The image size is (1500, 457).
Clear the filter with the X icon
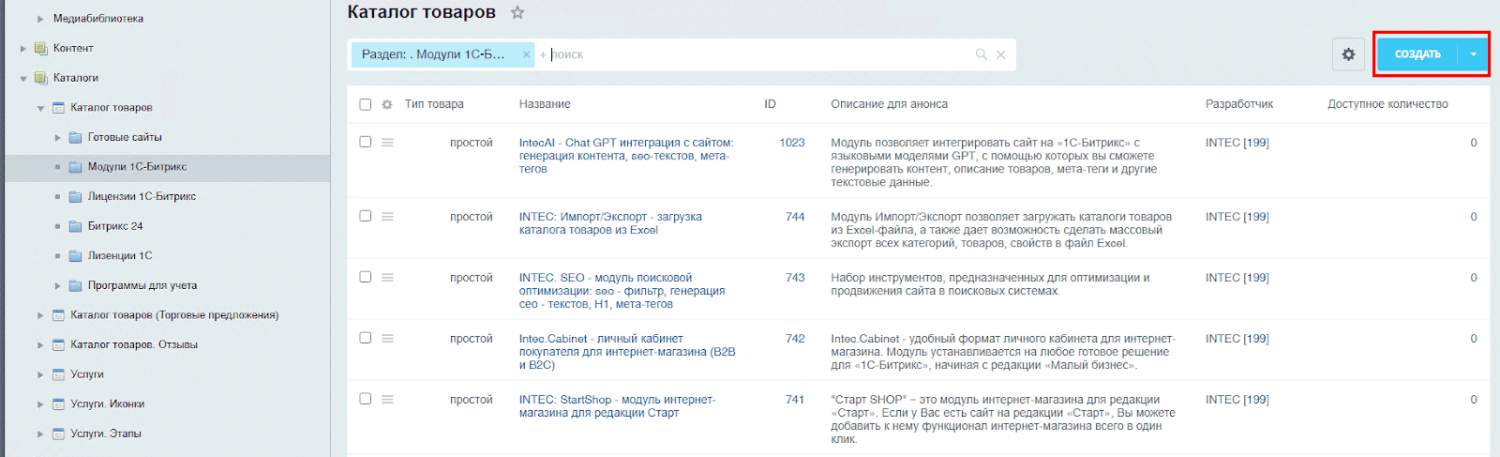click(1001, 55)
